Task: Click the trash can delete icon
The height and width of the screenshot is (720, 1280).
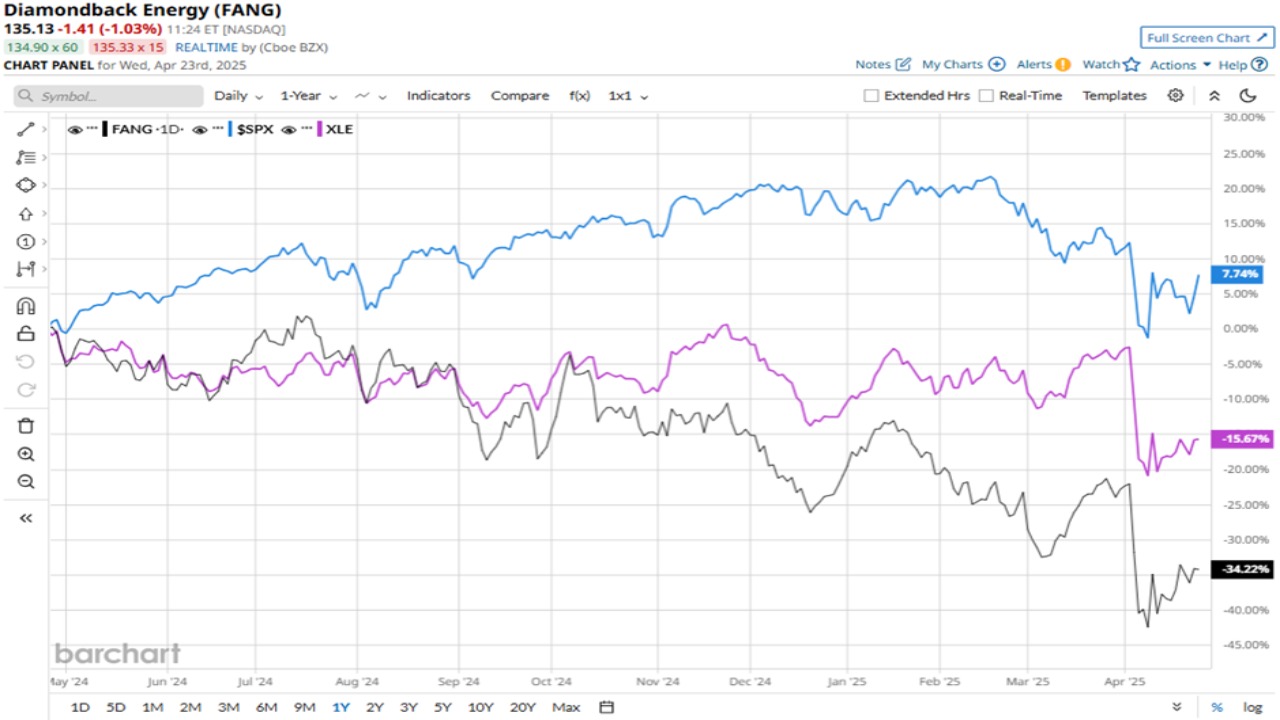Action: tap(26, 426)
